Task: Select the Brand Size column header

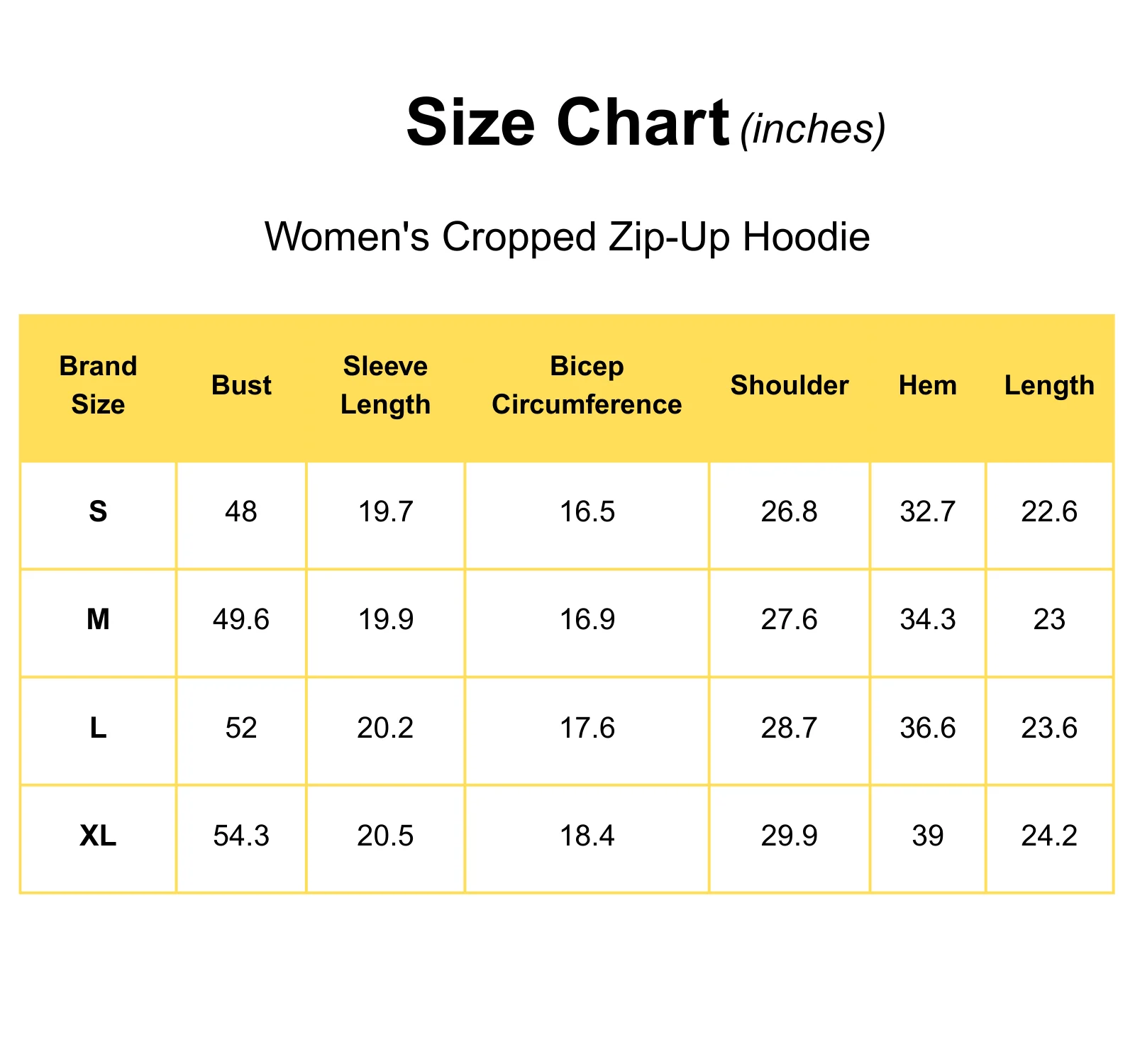Action: 98,385
